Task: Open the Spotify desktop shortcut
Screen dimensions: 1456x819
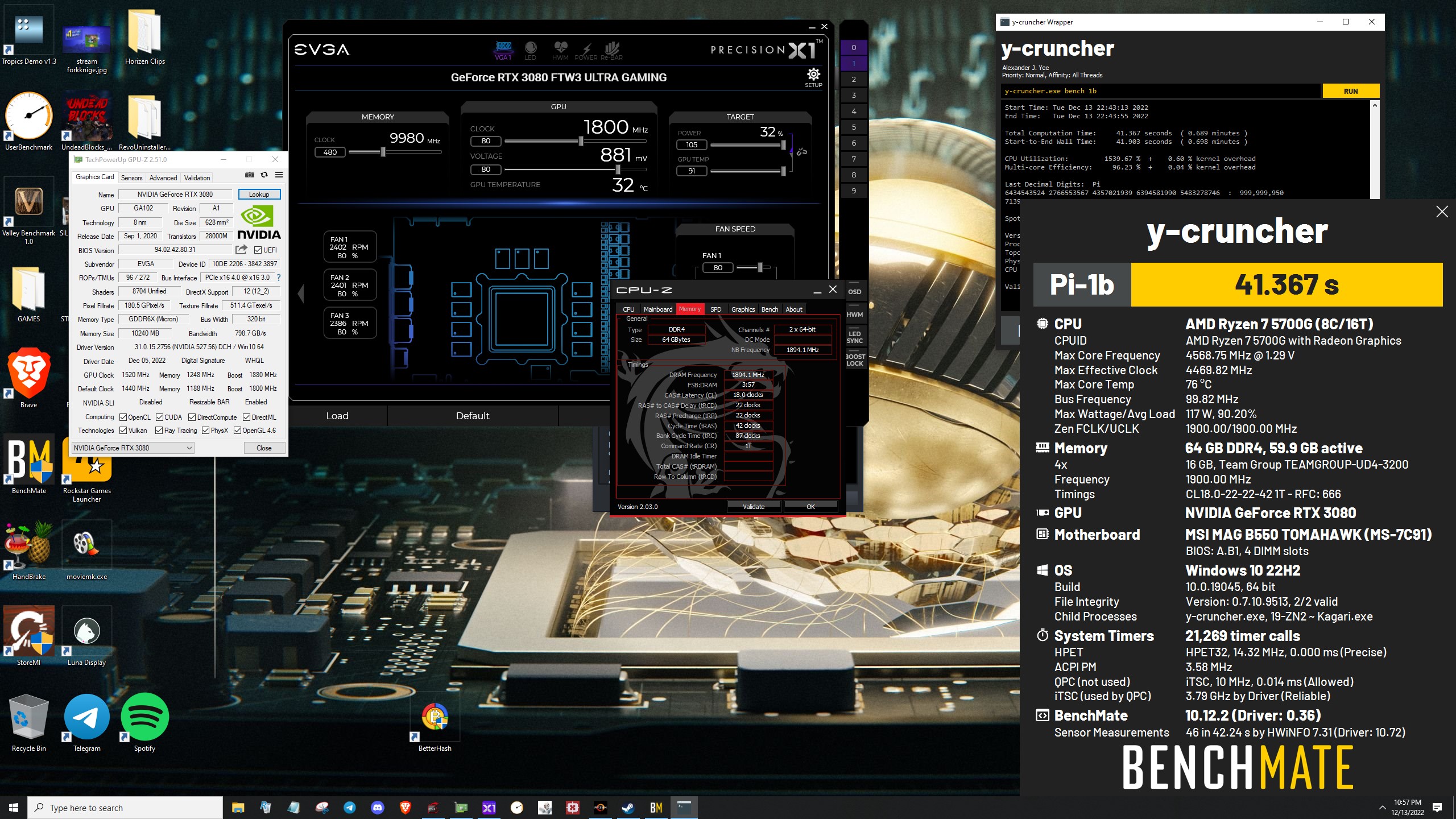Action: tap(144, 722)
